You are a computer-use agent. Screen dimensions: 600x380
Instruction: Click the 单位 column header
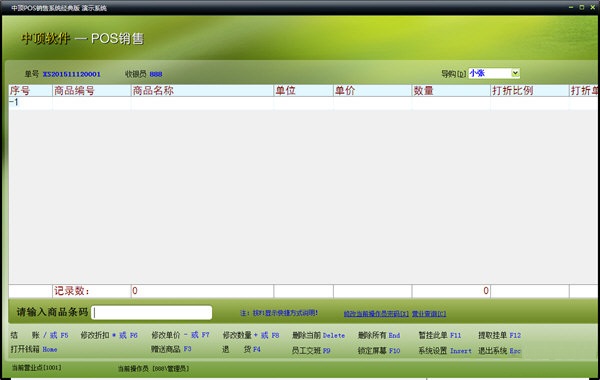(x=303, y=91)
